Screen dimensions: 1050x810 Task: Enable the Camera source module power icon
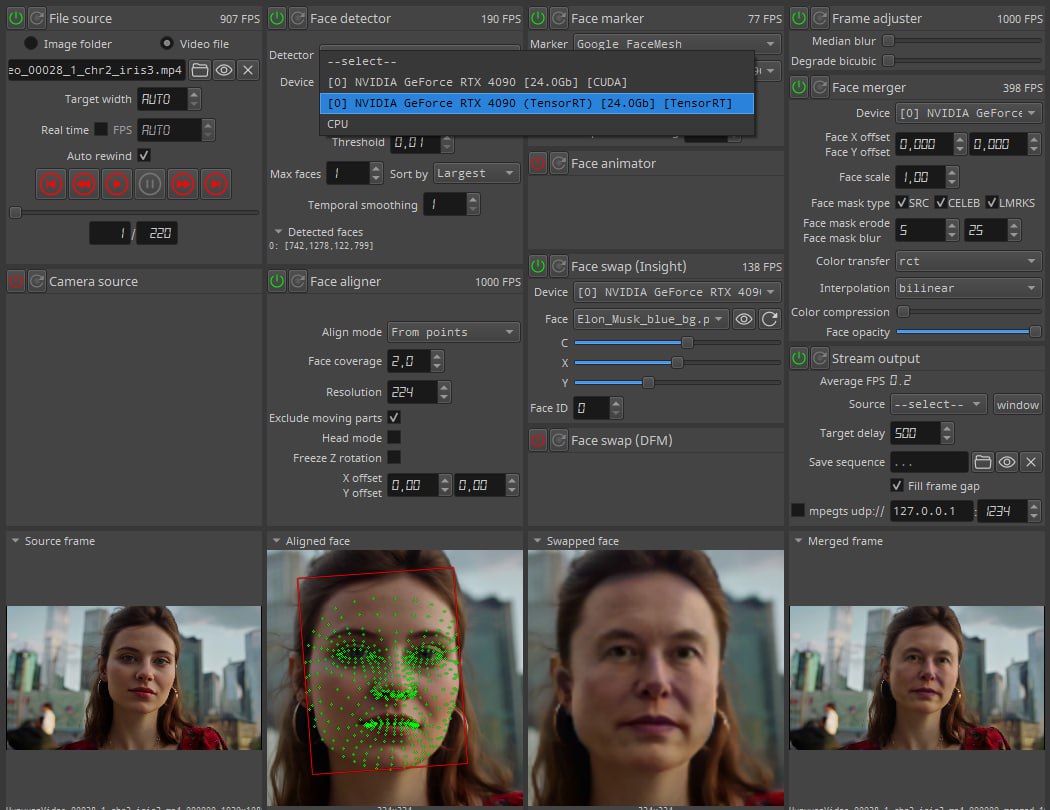point(16,282)
